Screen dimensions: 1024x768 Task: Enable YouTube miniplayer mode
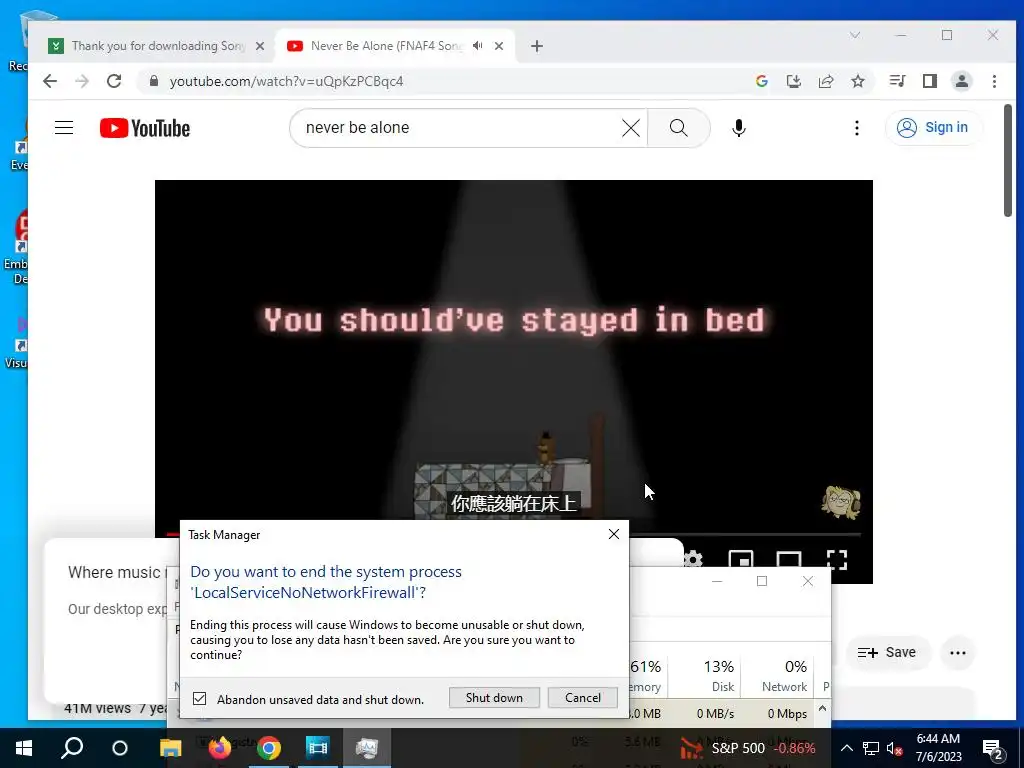coord(741,560)
